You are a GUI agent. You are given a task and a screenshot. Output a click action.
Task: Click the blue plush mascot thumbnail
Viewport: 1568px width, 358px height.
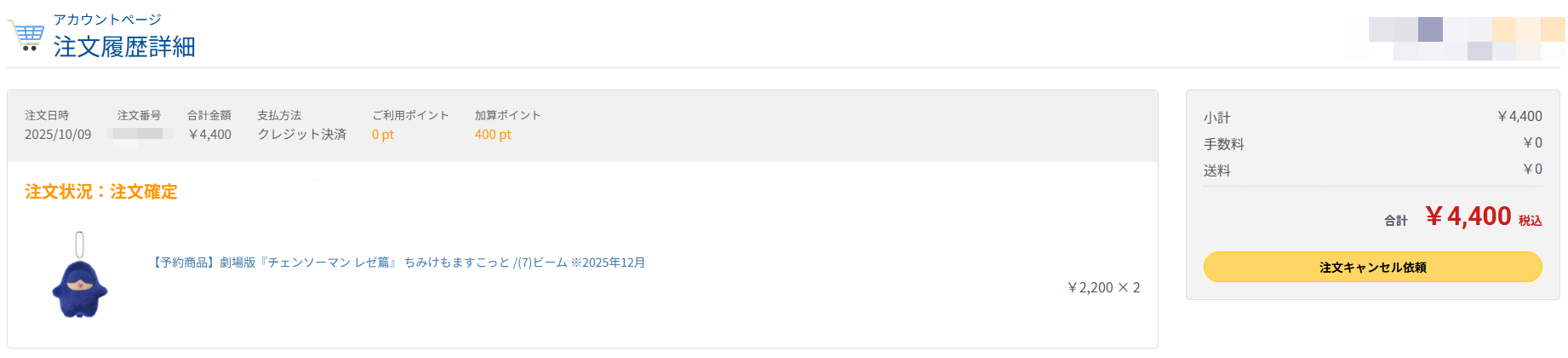tap(79, 277)
